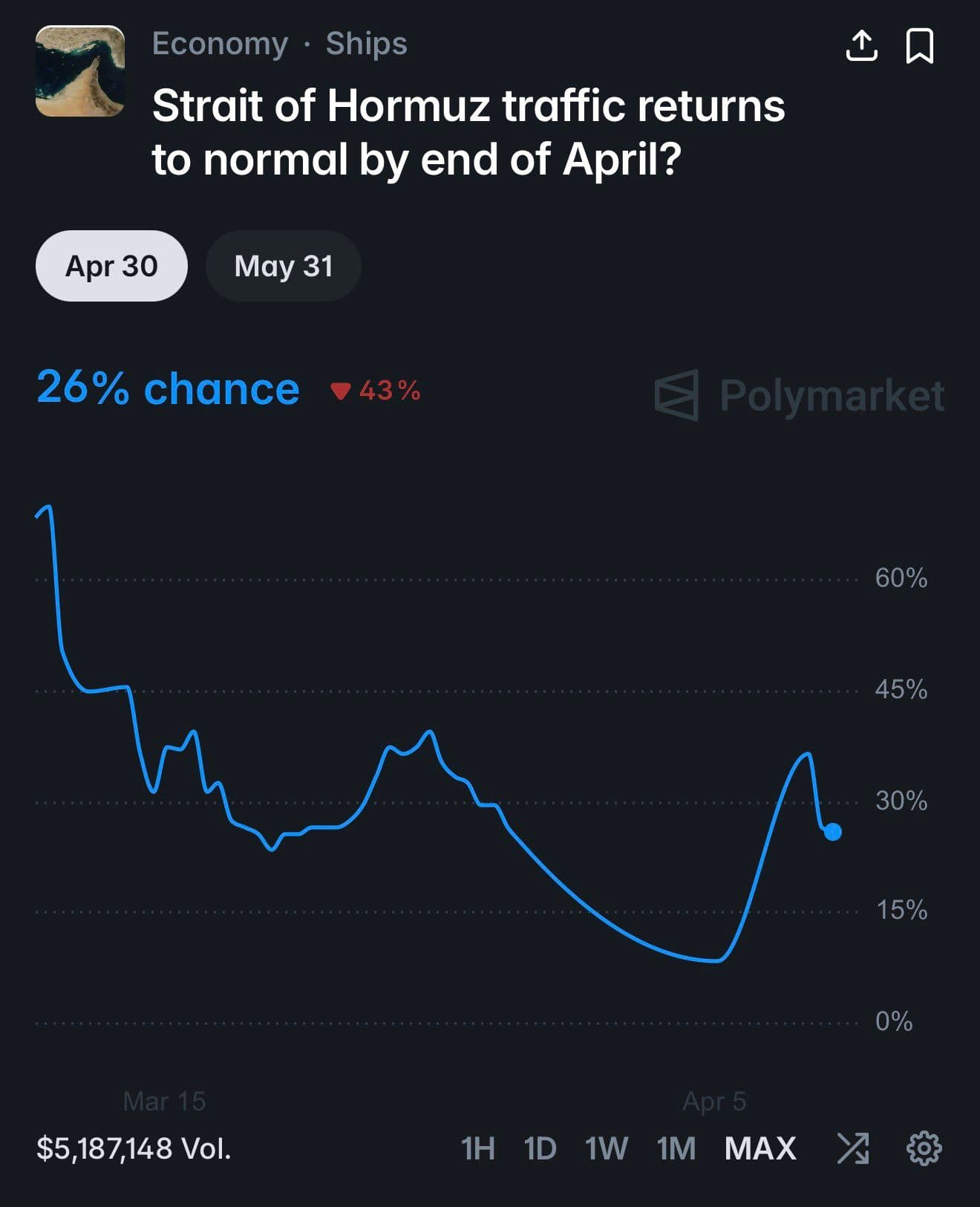Click the $5,187,148 volume label
Viewport: 980px width, 1207px height.
point(135,1148)
